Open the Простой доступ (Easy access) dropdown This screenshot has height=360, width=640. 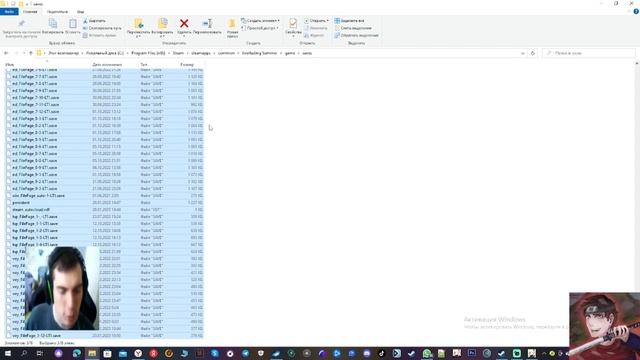click(260, 28)
